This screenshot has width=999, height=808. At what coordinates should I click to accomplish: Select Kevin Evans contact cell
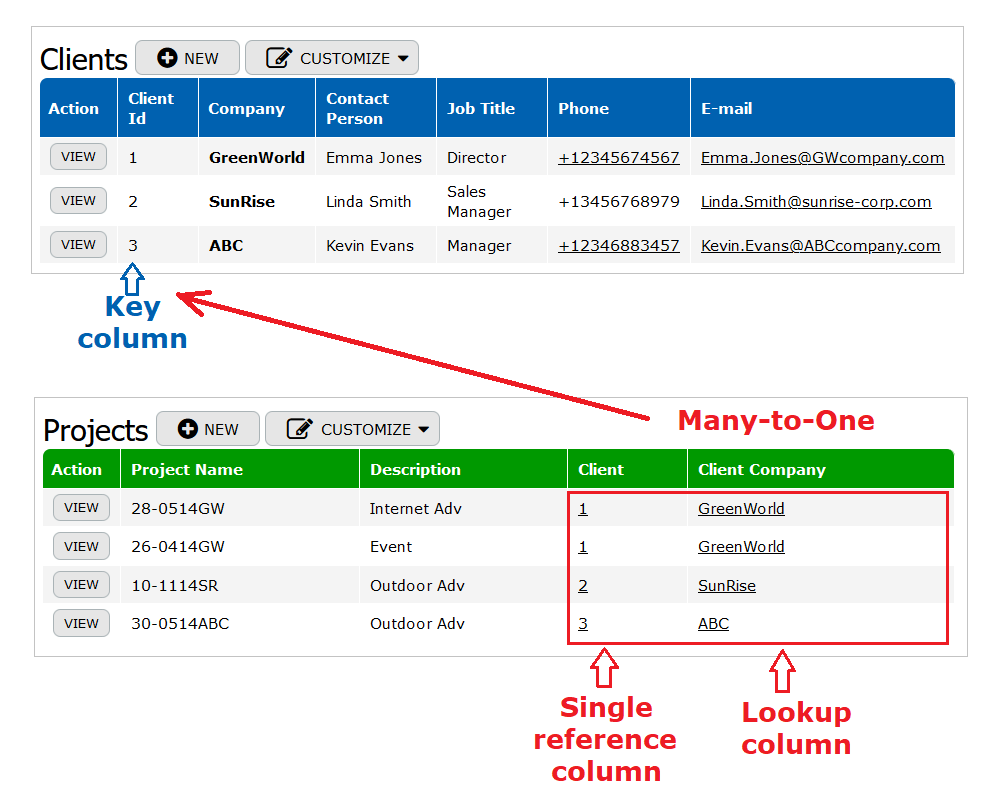point(376,245)
